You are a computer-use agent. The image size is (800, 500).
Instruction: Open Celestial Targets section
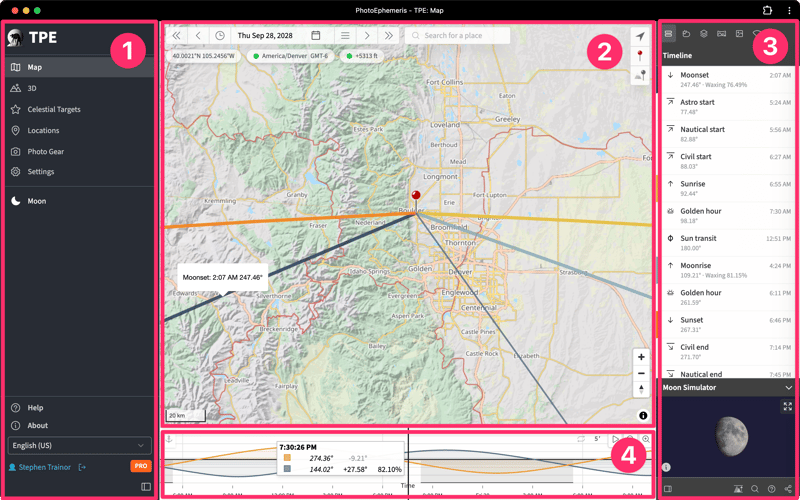pos(80,109)
